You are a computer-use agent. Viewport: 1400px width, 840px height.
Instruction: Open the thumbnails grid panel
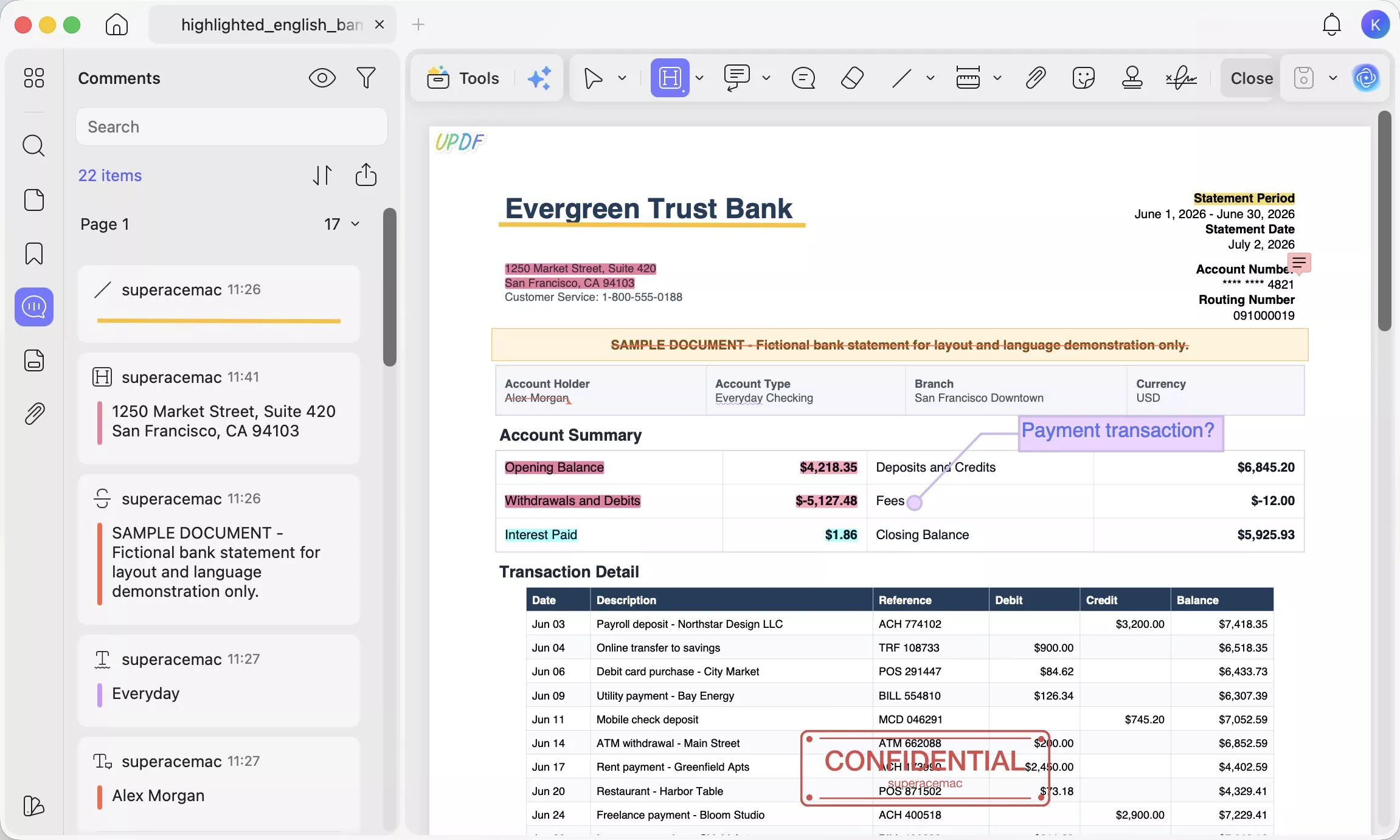click(x=34, y=78)
